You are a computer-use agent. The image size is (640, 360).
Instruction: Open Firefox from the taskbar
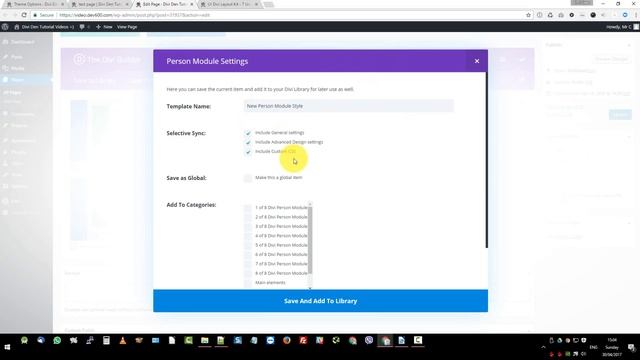tap(287, 340)
